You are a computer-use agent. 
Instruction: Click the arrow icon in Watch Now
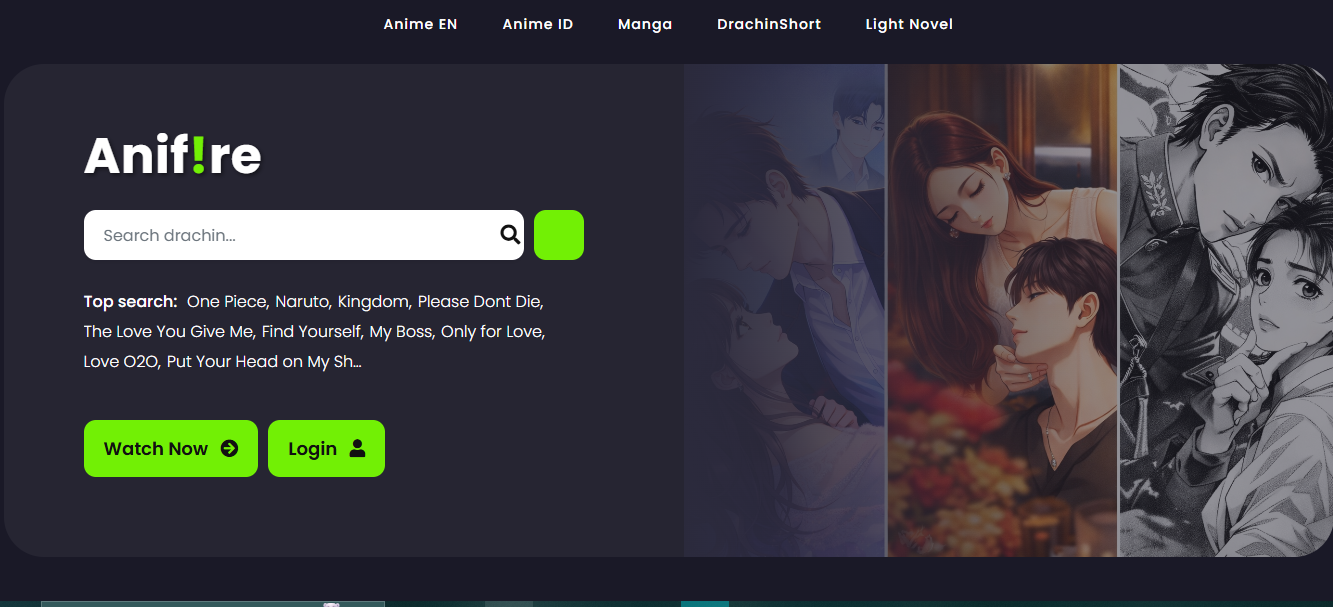[x=229, y=448]
